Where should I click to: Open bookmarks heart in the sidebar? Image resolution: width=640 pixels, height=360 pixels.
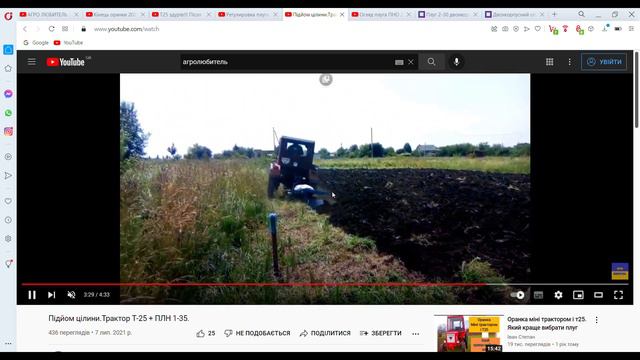(8, 201)
